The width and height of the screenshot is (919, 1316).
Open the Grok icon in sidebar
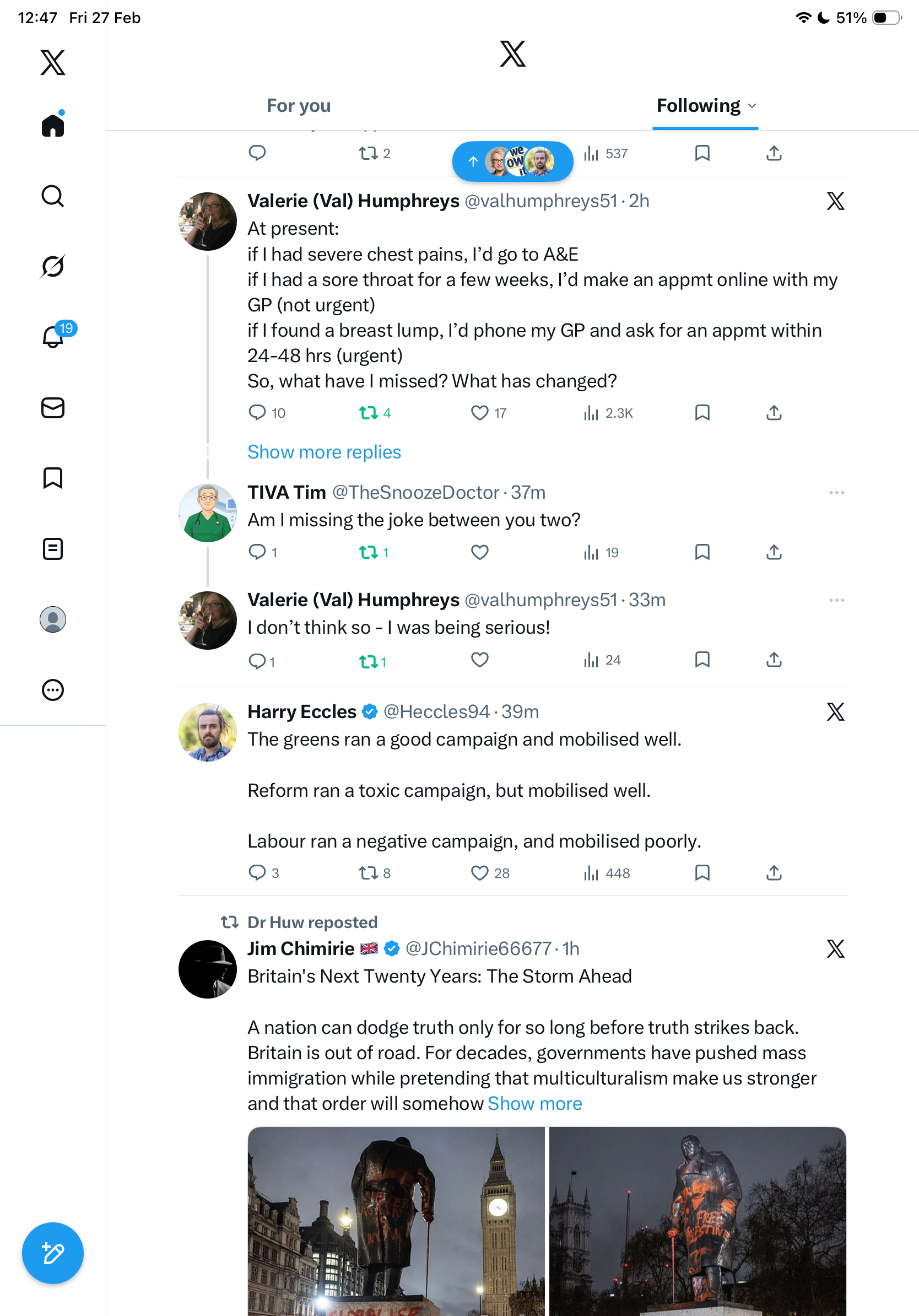click(53, 266)
